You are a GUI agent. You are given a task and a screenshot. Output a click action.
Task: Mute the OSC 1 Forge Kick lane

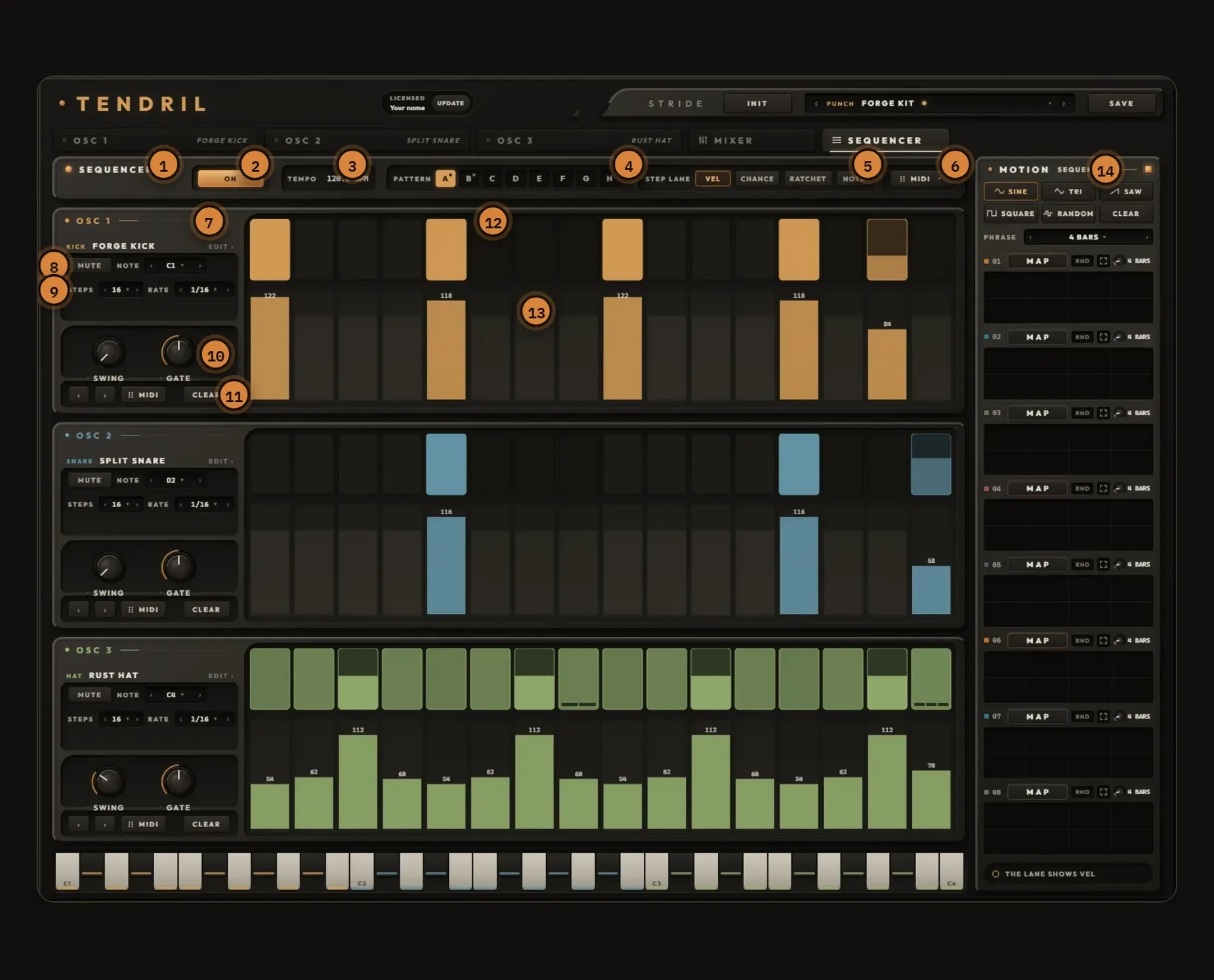[x=89, y=266]
